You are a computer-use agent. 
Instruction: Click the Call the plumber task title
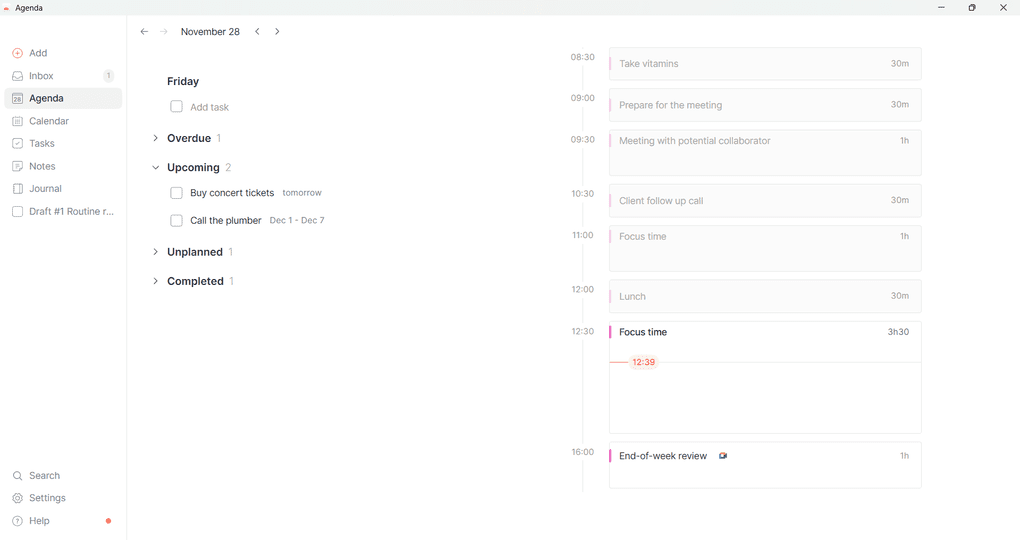pos(226,221)
